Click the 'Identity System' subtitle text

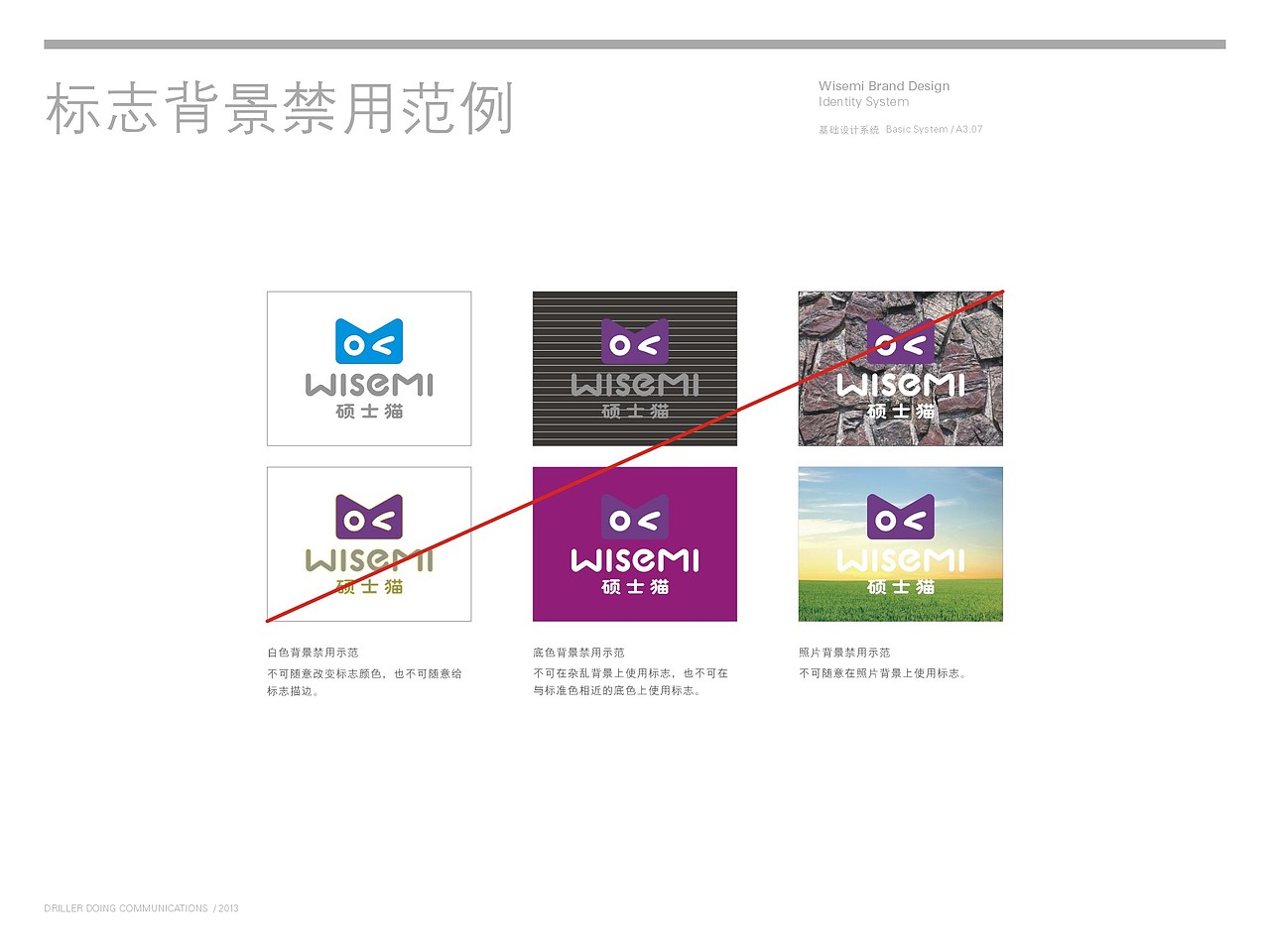click(863, 102)
